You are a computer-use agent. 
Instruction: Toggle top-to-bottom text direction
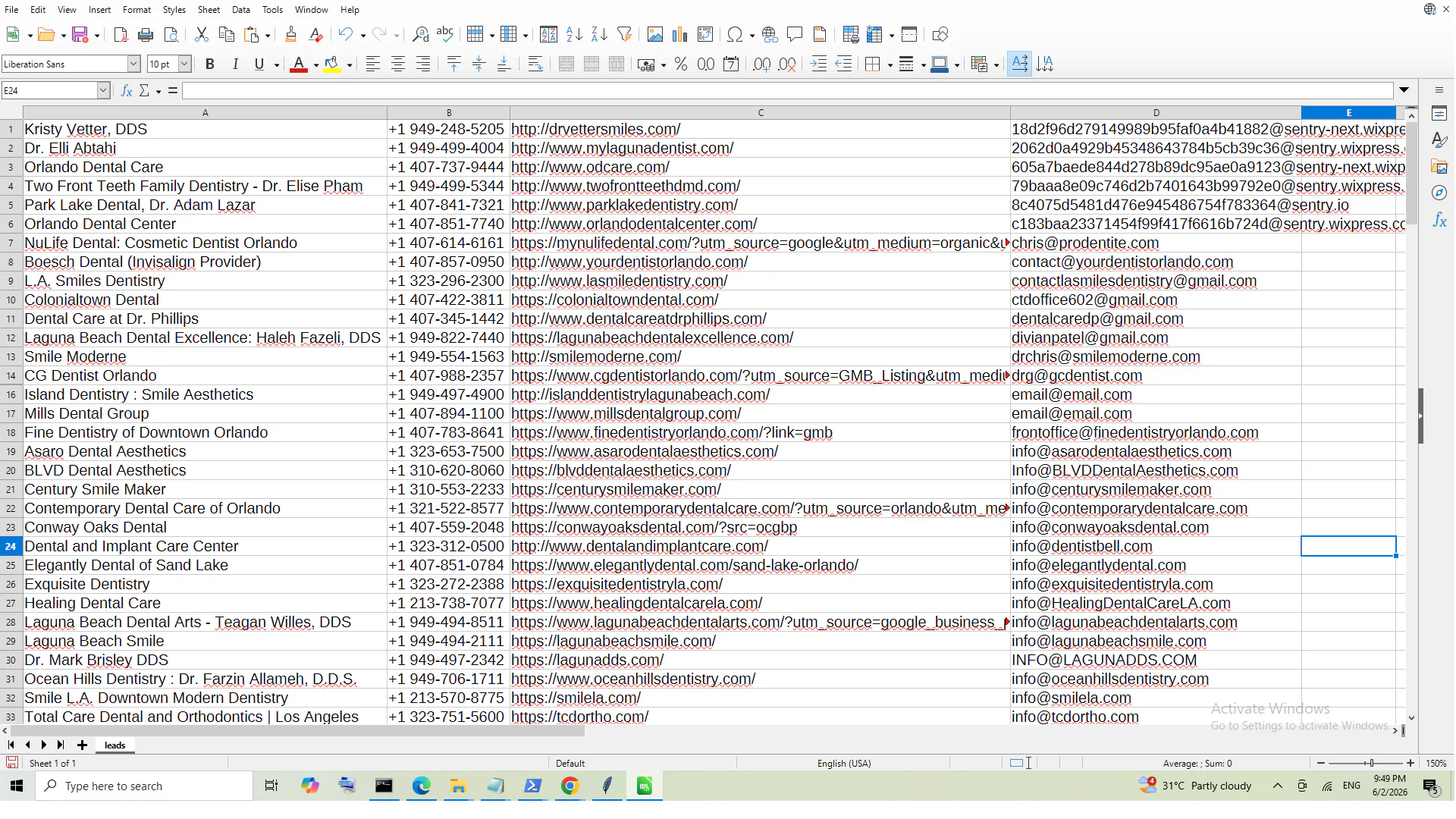pos(1045,64)
